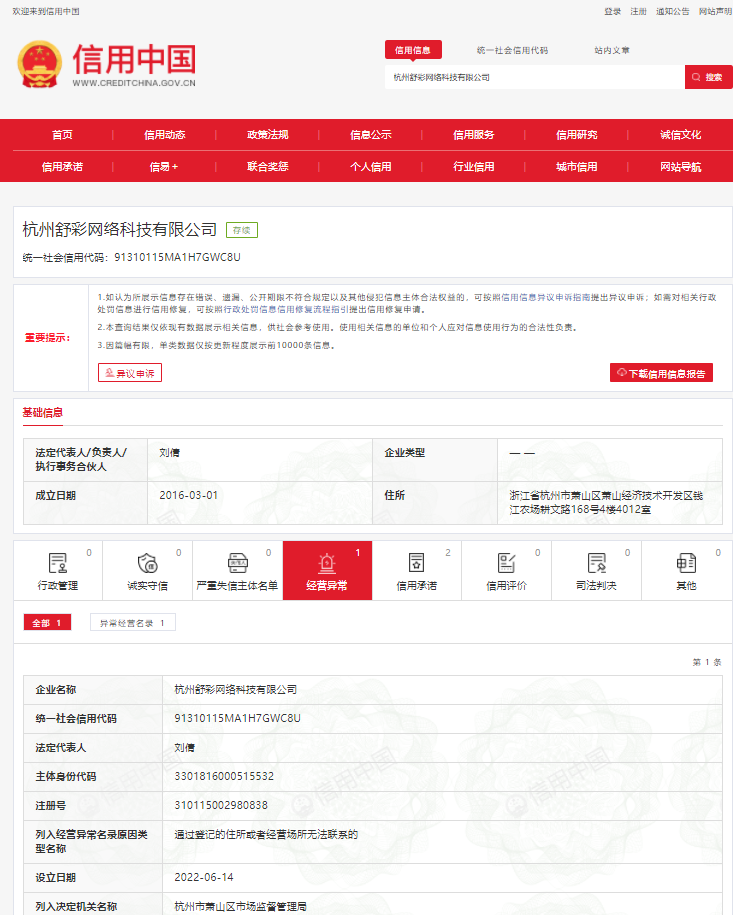
Task: Click the company title 杭州舒彩网络科技有限公司
Action: coord(120,230)
